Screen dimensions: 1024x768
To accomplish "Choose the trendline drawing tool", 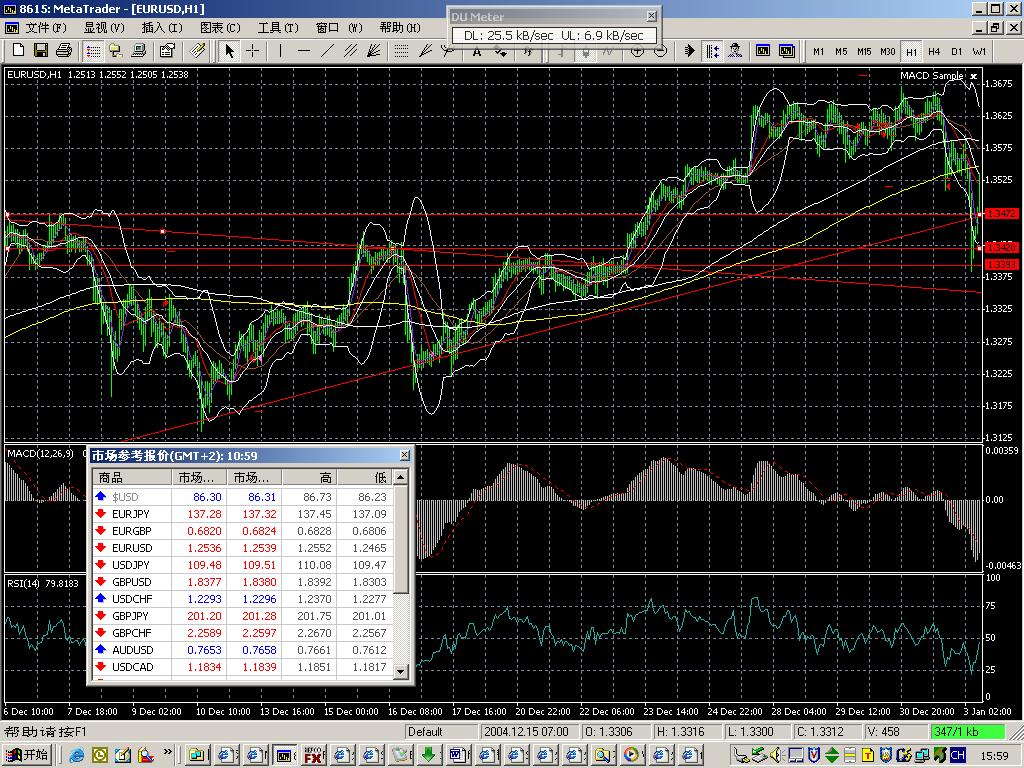I will coord(327,51).
